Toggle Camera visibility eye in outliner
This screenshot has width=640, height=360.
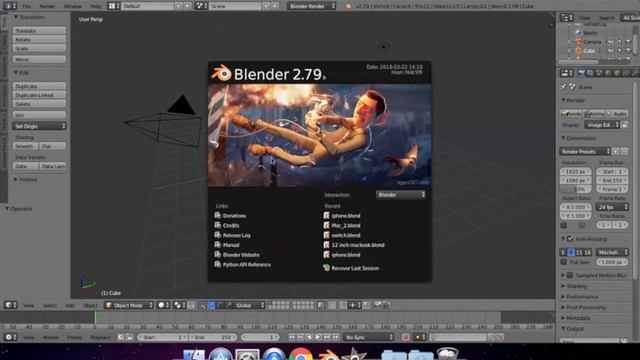point(610,42)
